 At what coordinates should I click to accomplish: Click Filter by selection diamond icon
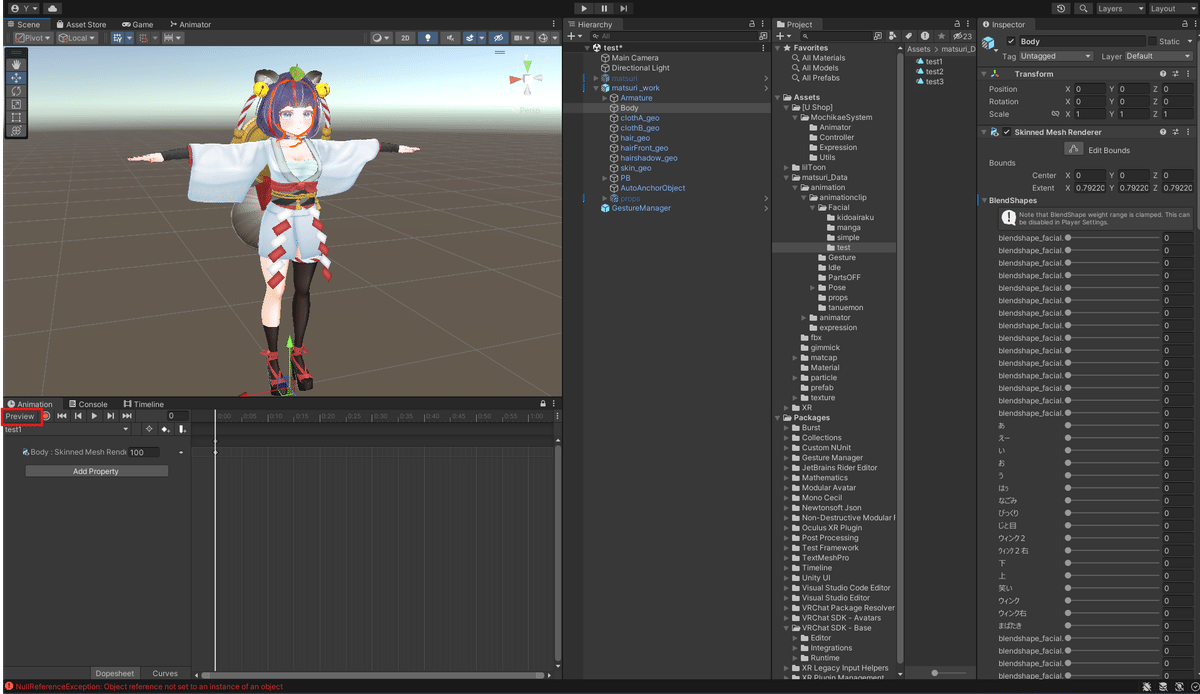click(x=149, y=430)
